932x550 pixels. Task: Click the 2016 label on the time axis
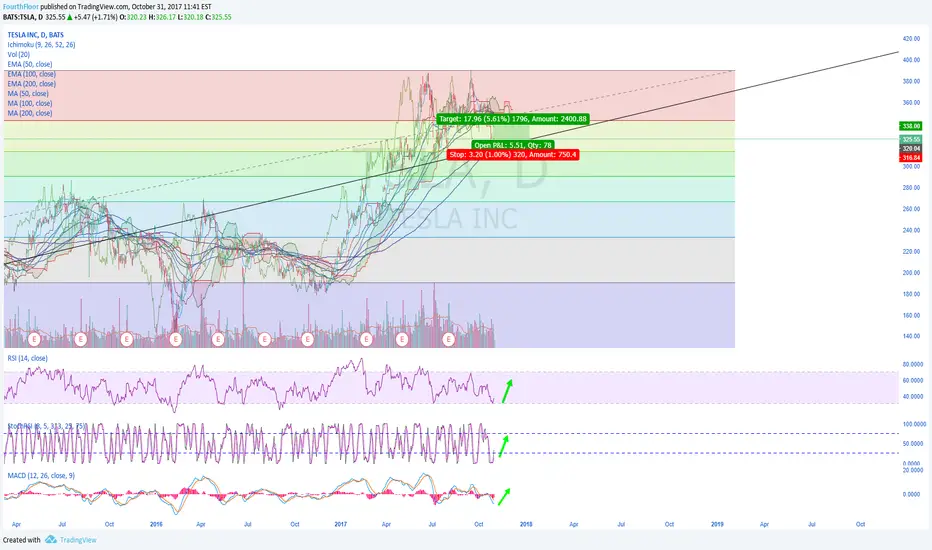[x=156, y=524]
